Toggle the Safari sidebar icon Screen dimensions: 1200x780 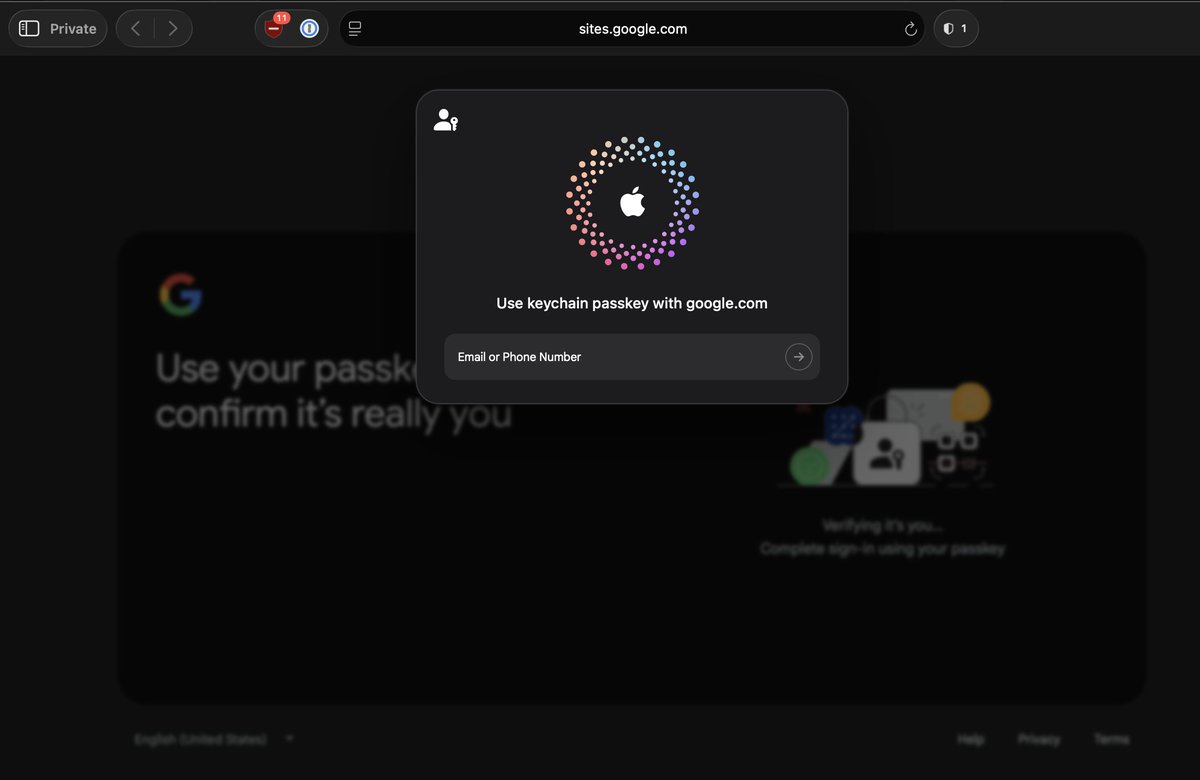click(29, 29)
